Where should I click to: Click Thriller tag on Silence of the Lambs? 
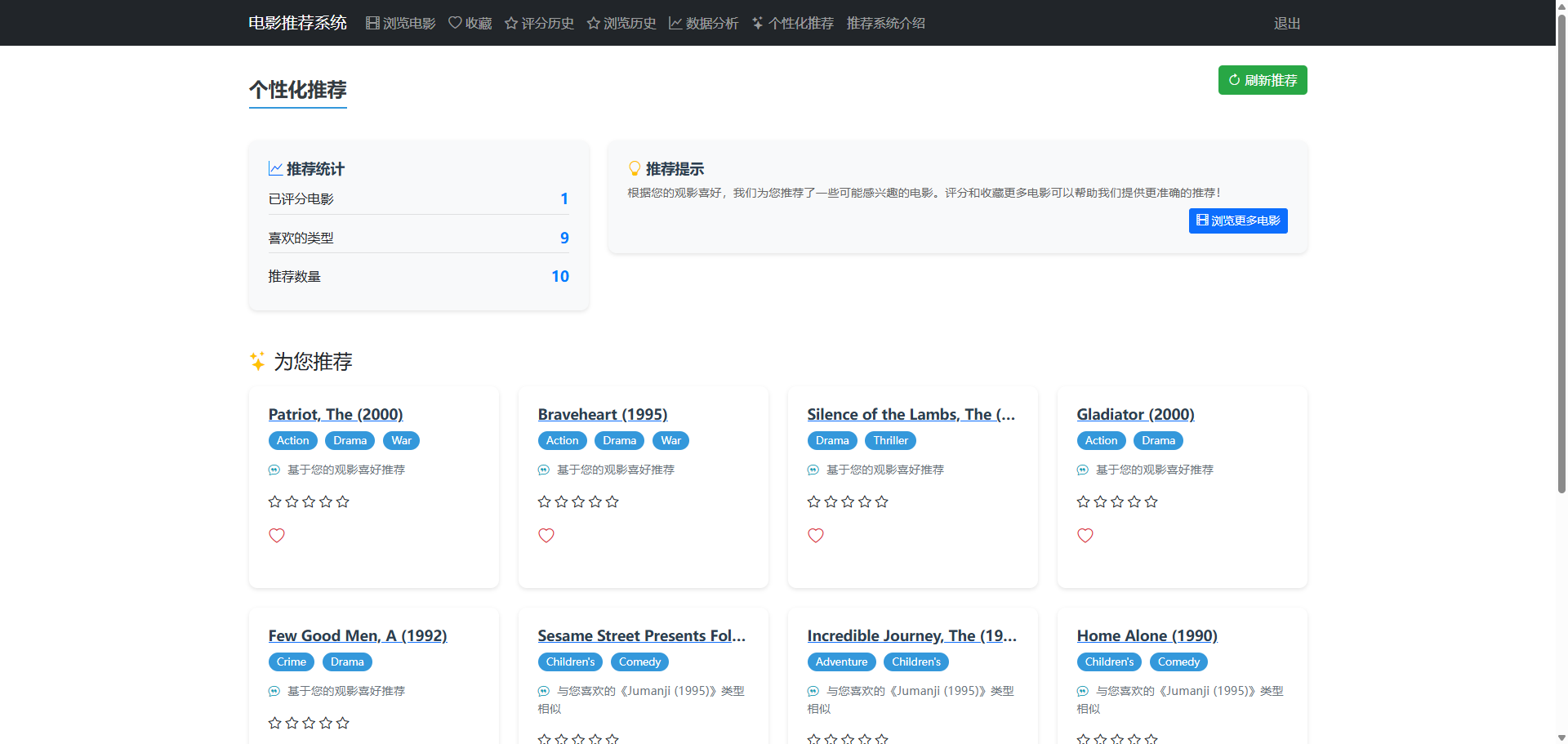pyautogui.click(x=891, y=440)
